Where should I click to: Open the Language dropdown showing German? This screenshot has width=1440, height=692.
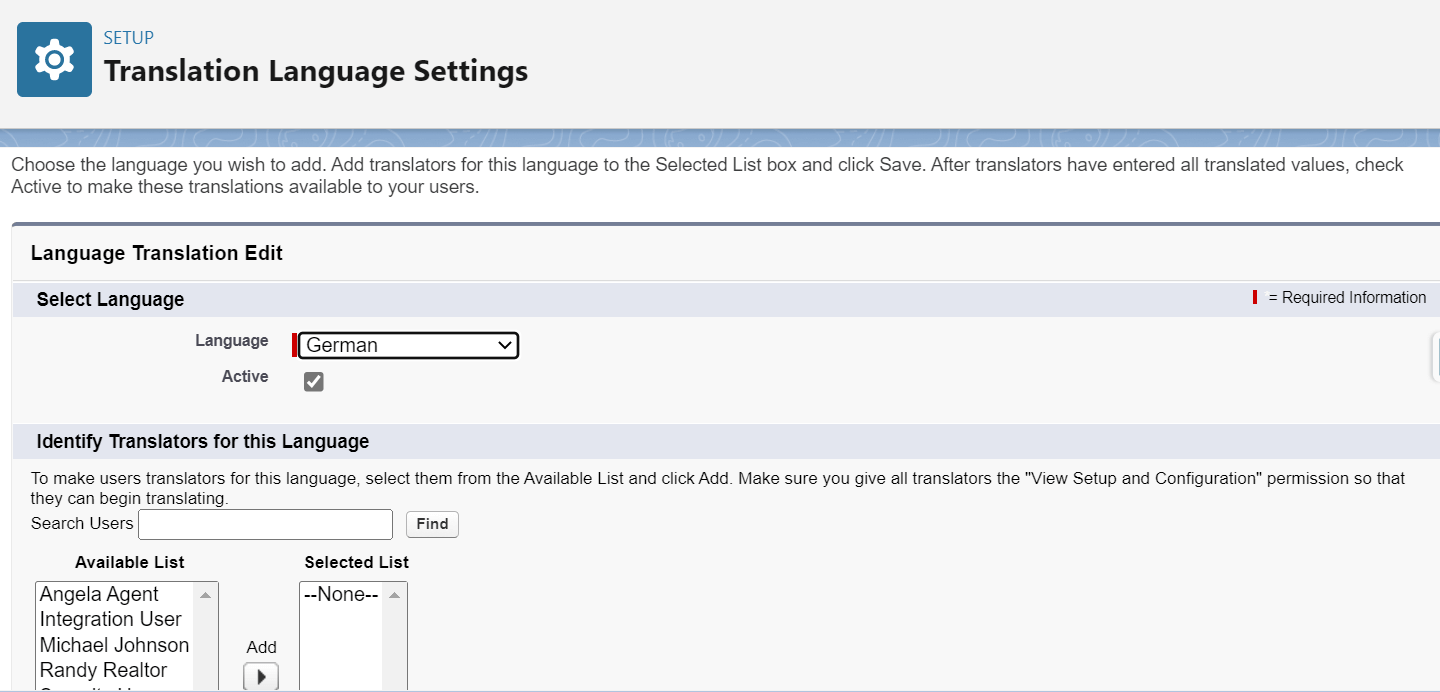[x=407, y=345]
